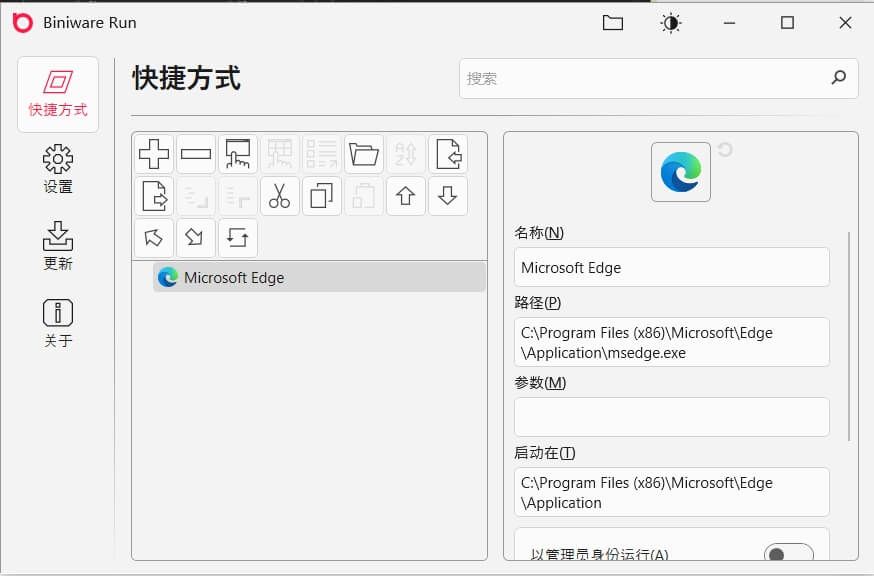
Task: Click the greyed indent lines icon with corner
Action: [196, 196]
